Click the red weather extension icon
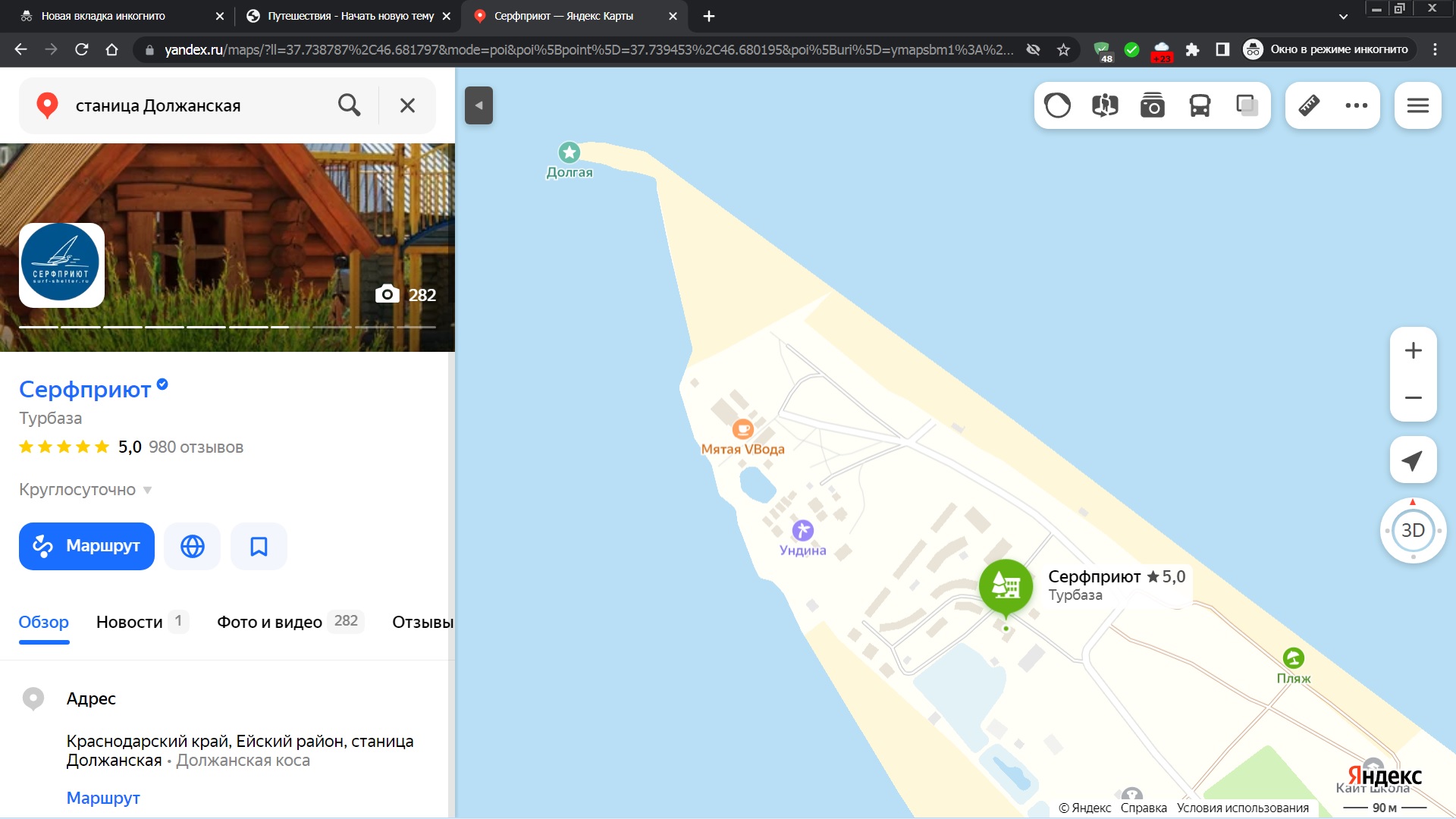This screenshot has height=819, width=1456. 1162,51
